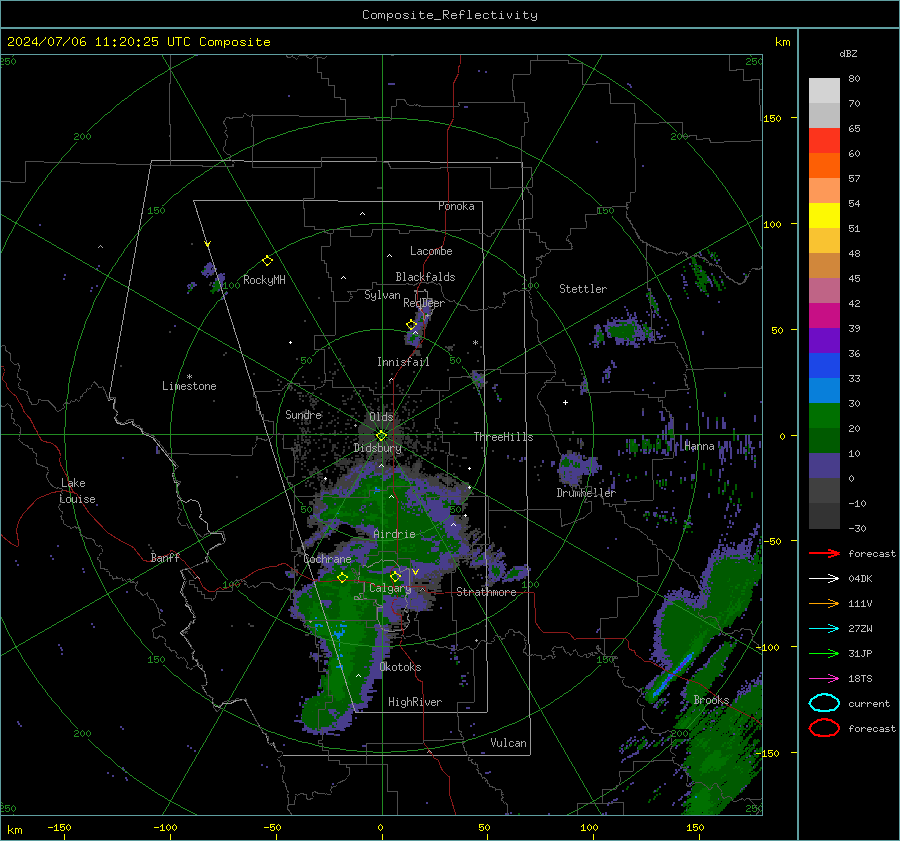
Task: Click the Cochrane label
Action: (327, 559)
